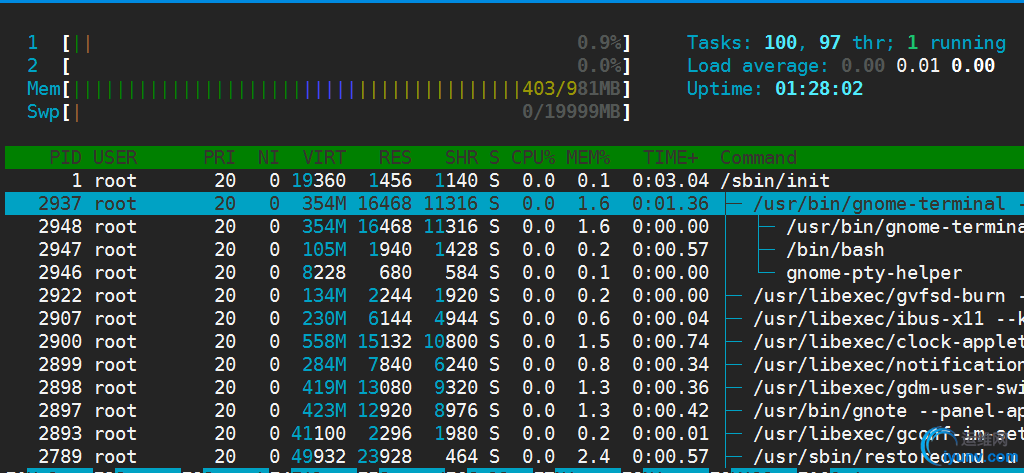Click the Uptime 01:28:02 readout
The image size is (1024, 473).
[775, 89]
